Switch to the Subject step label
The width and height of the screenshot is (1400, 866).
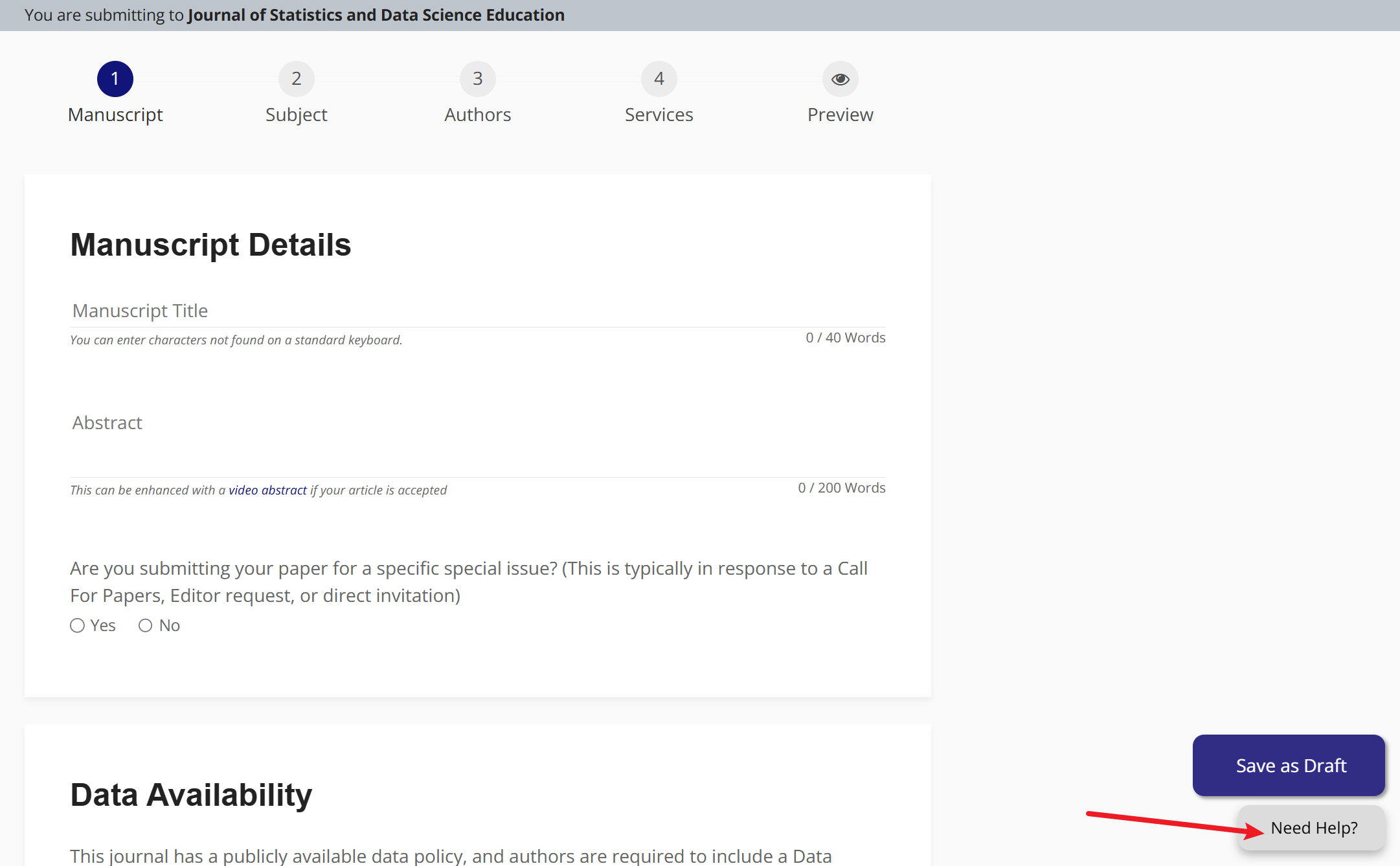297,115
